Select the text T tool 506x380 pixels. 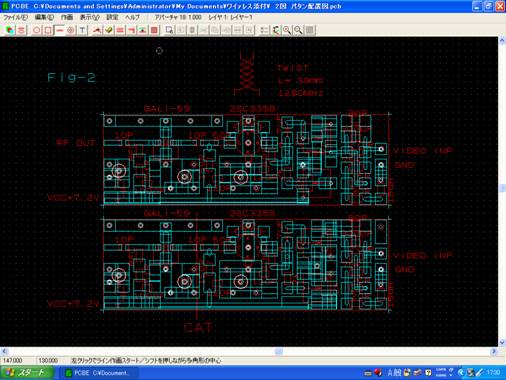(82, 30)
